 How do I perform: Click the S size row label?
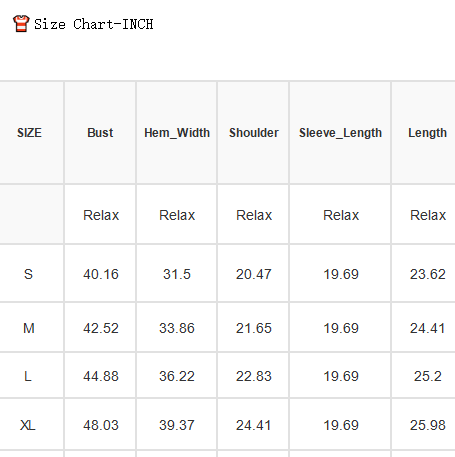28,274
